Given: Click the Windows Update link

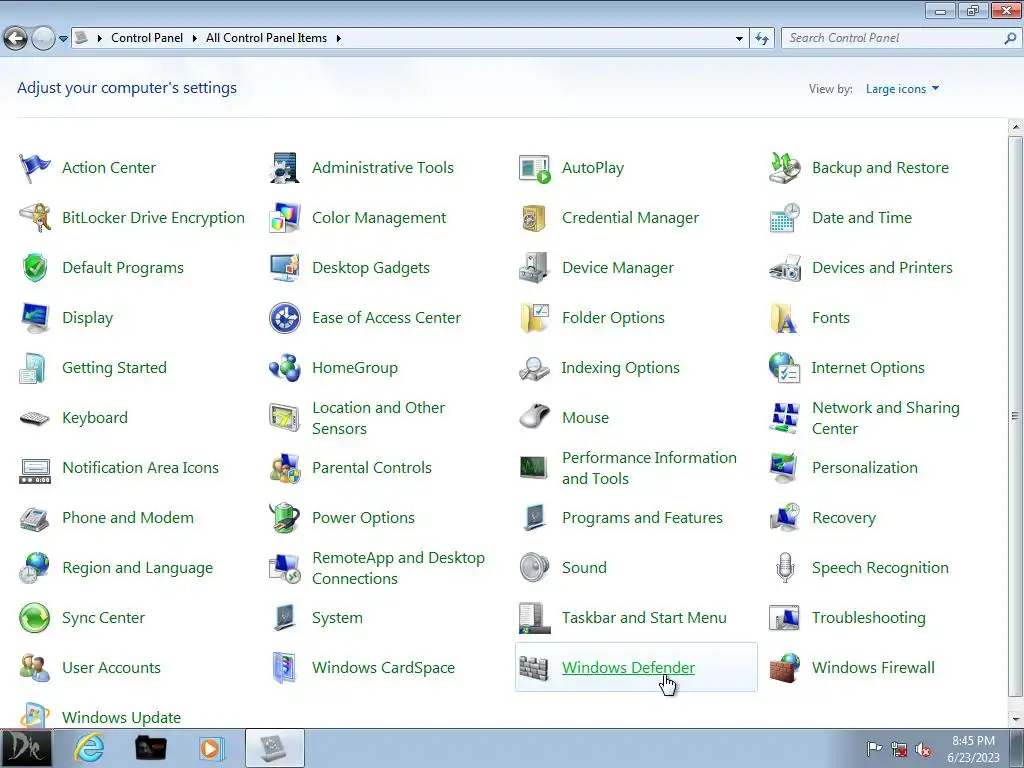Looking at the screenshot, I should coord(121,718).
